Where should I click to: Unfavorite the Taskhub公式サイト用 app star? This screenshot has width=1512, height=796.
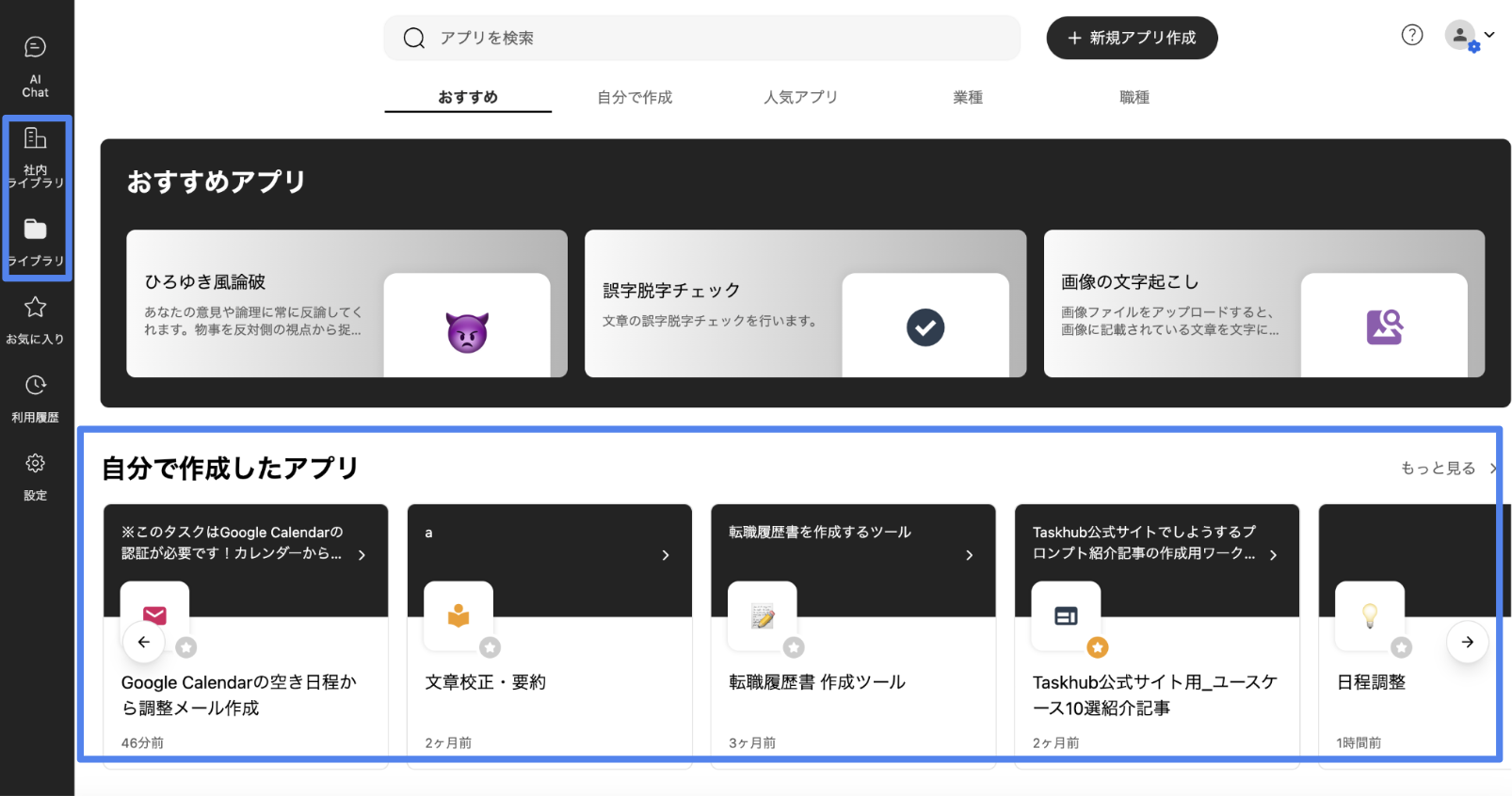[1098, 647]
